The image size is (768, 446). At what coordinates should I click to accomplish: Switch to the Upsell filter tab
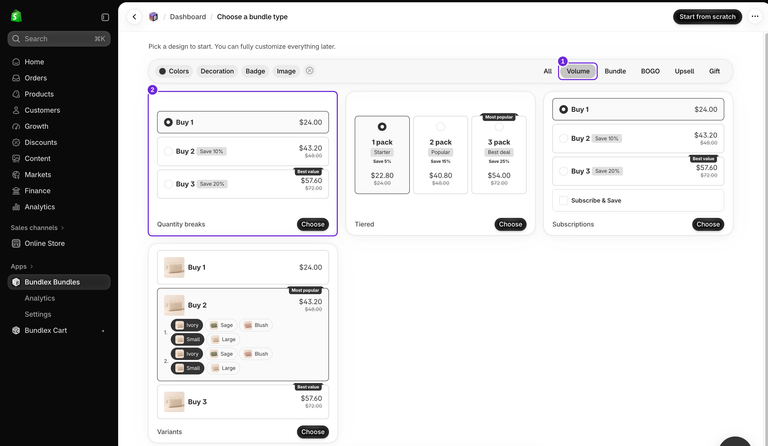pyautogui.click(x=684, y=71)
